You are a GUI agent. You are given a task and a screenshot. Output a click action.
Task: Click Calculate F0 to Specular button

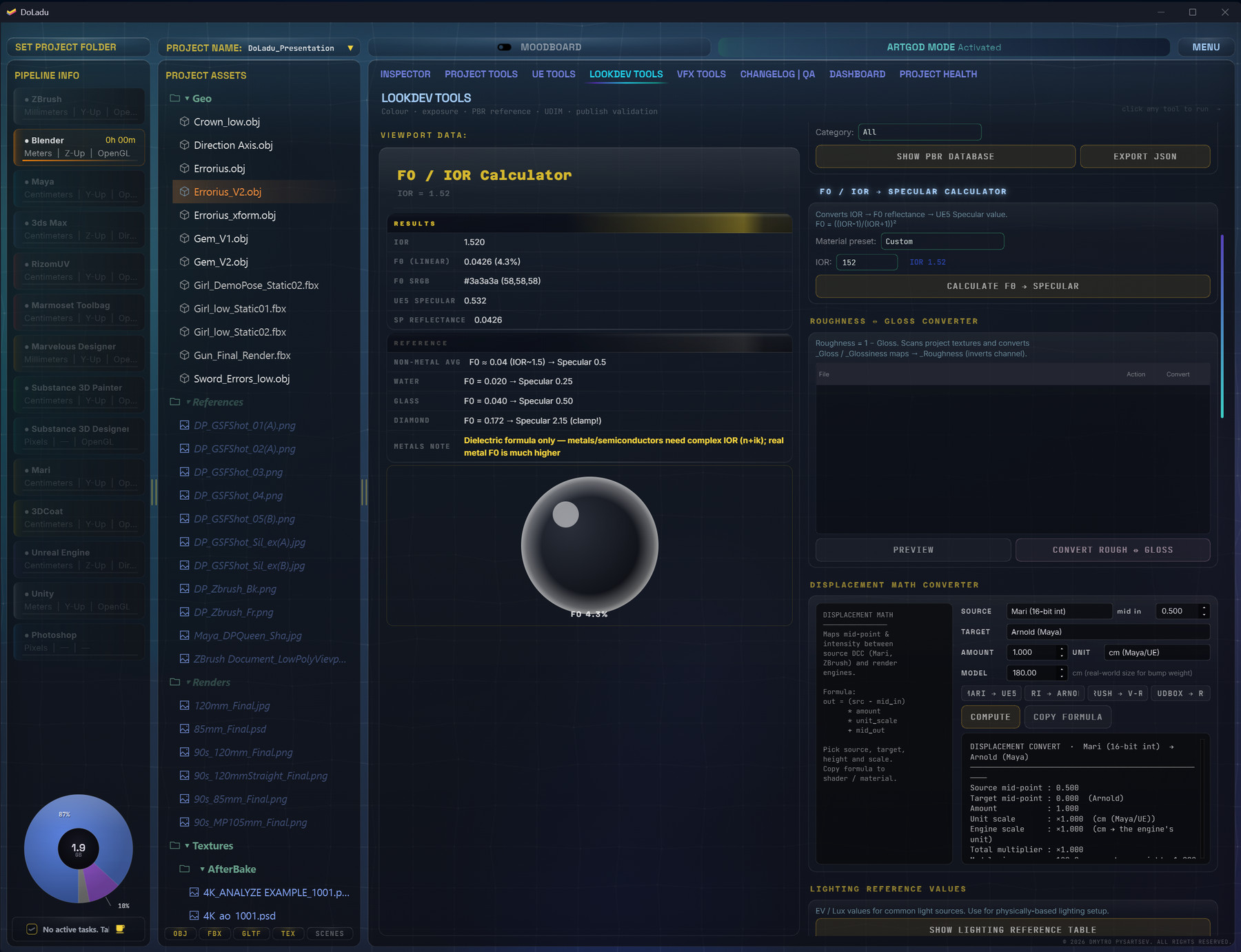1012,286
